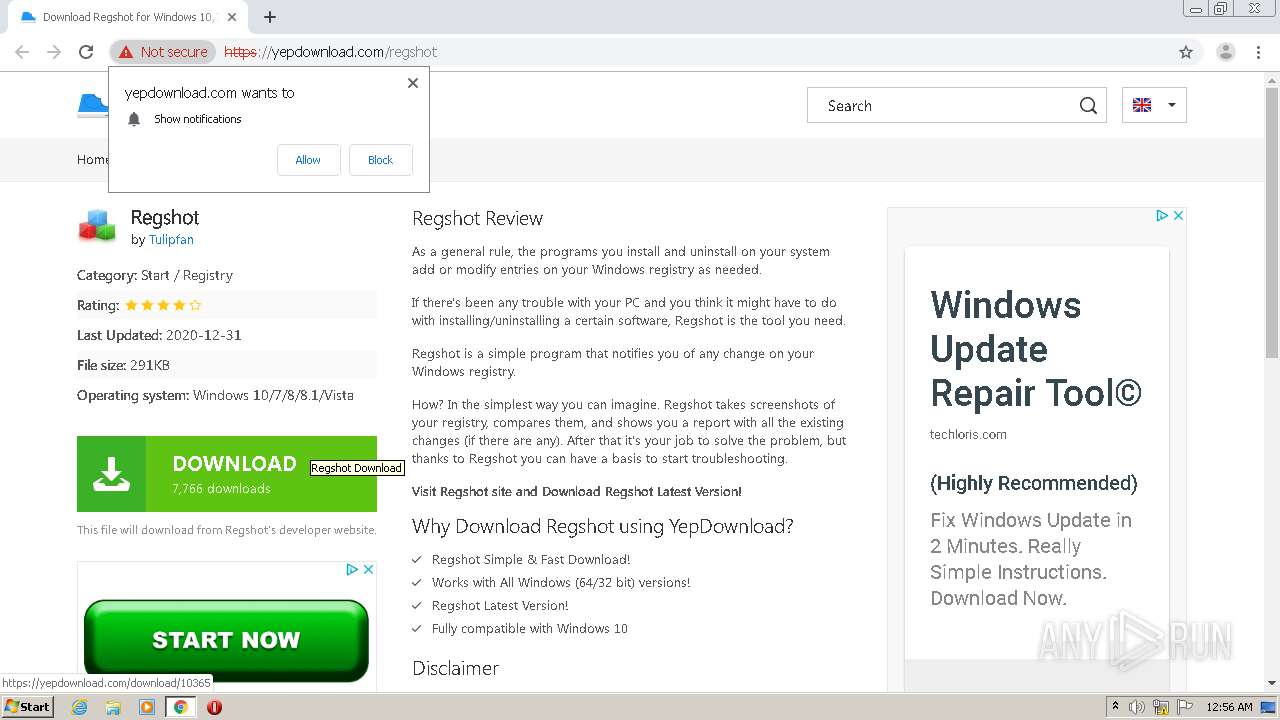This screenshot has width=1280, height=720.
Task: Click the AdChoices icon in right ad
Action: [1162, 216]
